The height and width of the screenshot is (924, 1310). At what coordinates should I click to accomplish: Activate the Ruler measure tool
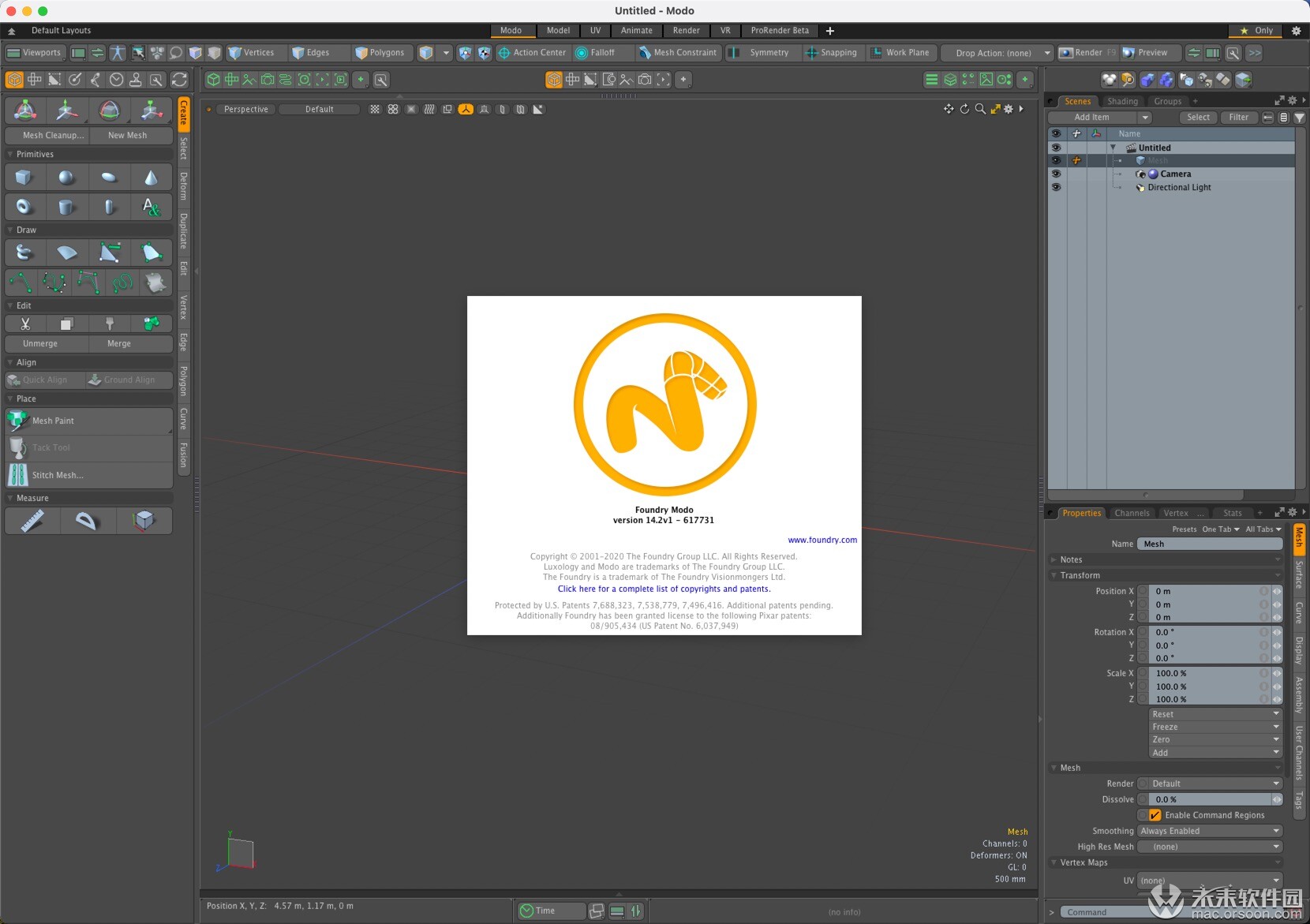[32, 521]
